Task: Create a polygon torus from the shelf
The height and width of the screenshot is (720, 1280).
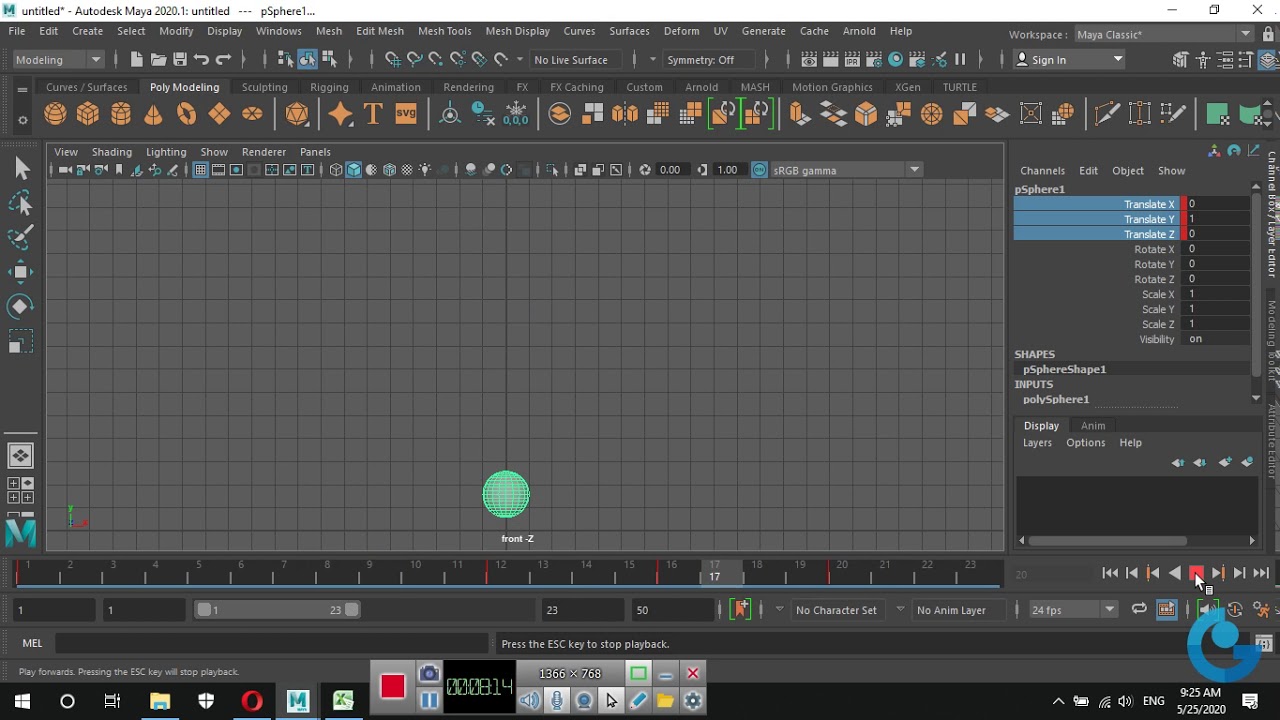Action: tap(186, 114)
